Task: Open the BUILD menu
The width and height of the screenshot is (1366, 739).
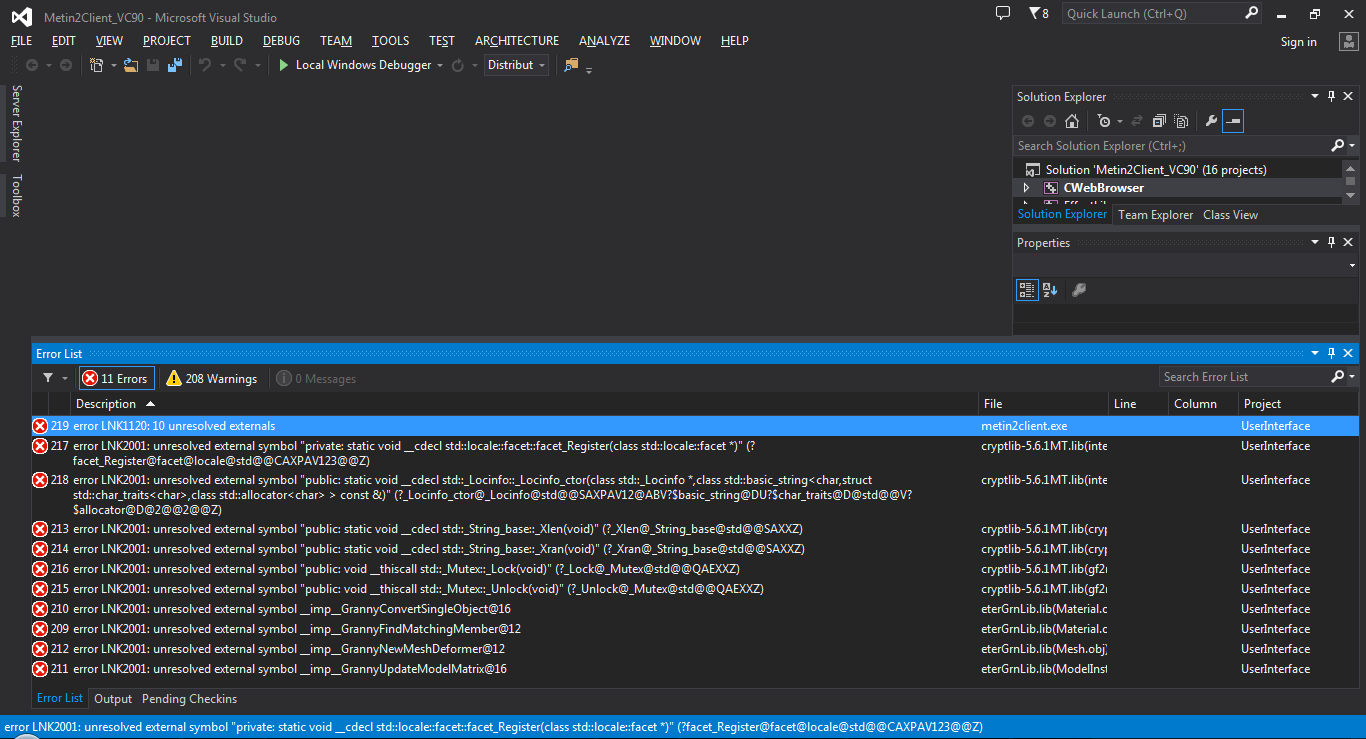Action: pyautogui.click(x=227, y=41)
